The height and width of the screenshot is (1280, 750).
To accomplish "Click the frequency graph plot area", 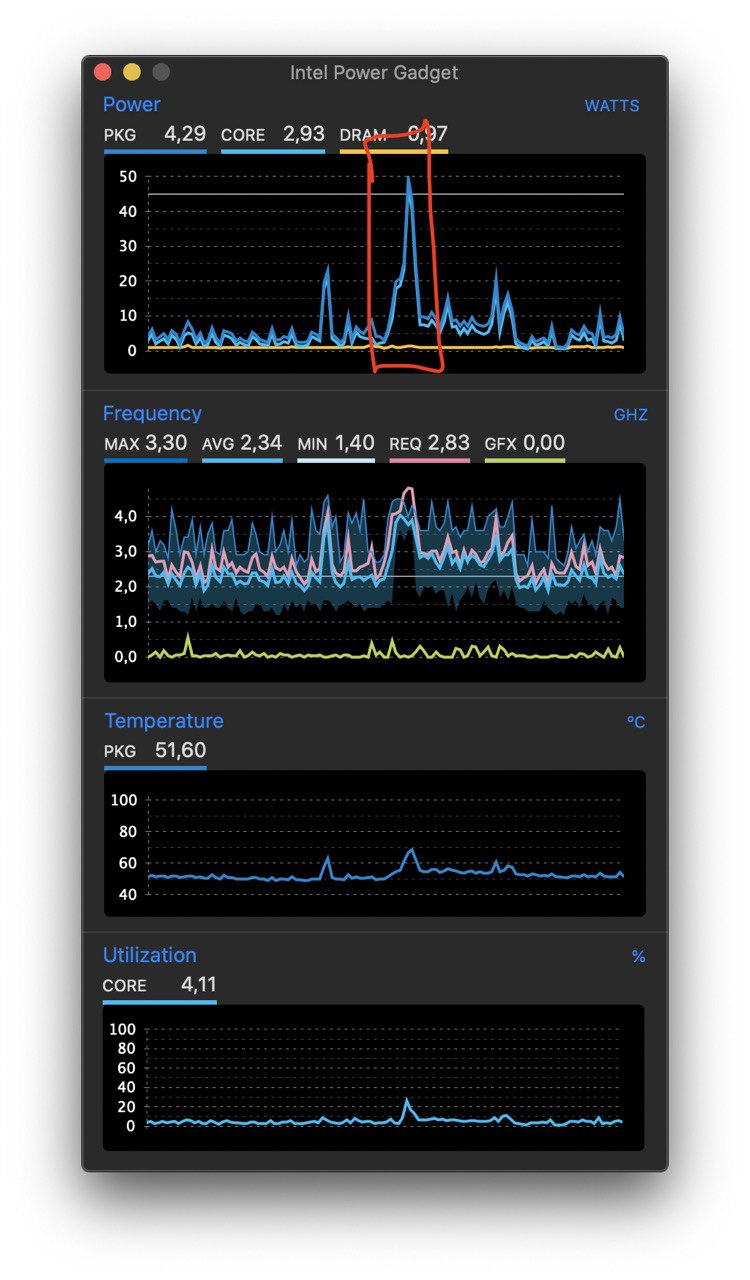I will pos(375,572).
